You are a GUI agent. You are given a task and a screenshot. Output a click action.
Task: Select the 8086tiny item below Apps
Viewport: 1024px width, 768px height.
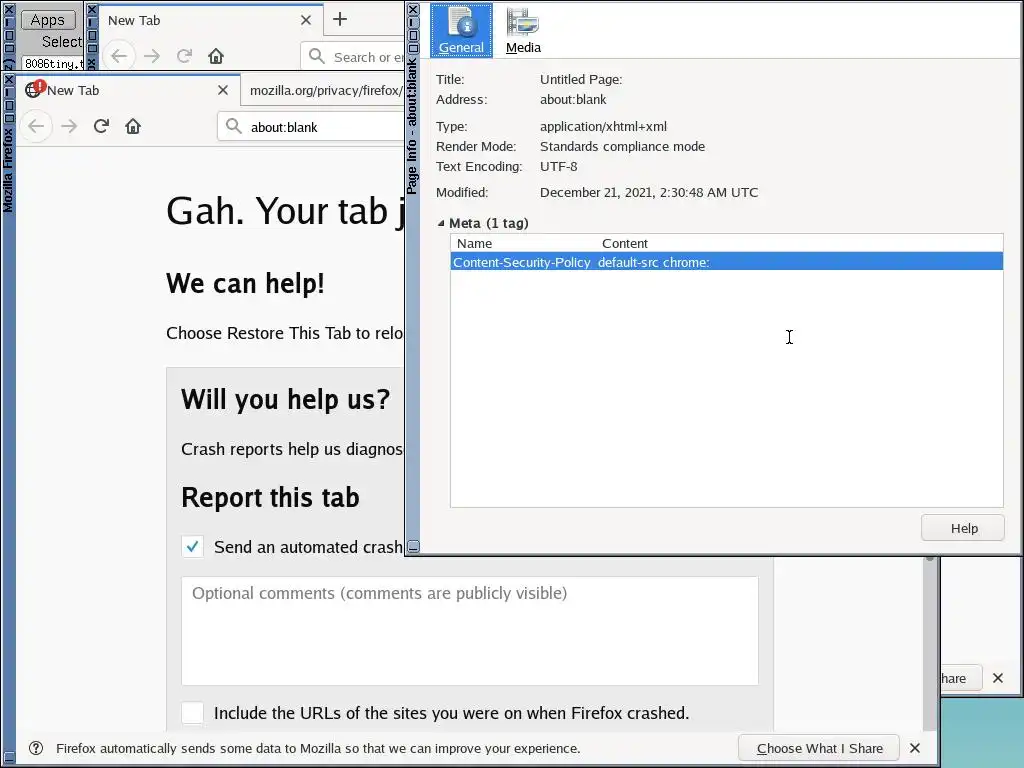coord(53,63)
